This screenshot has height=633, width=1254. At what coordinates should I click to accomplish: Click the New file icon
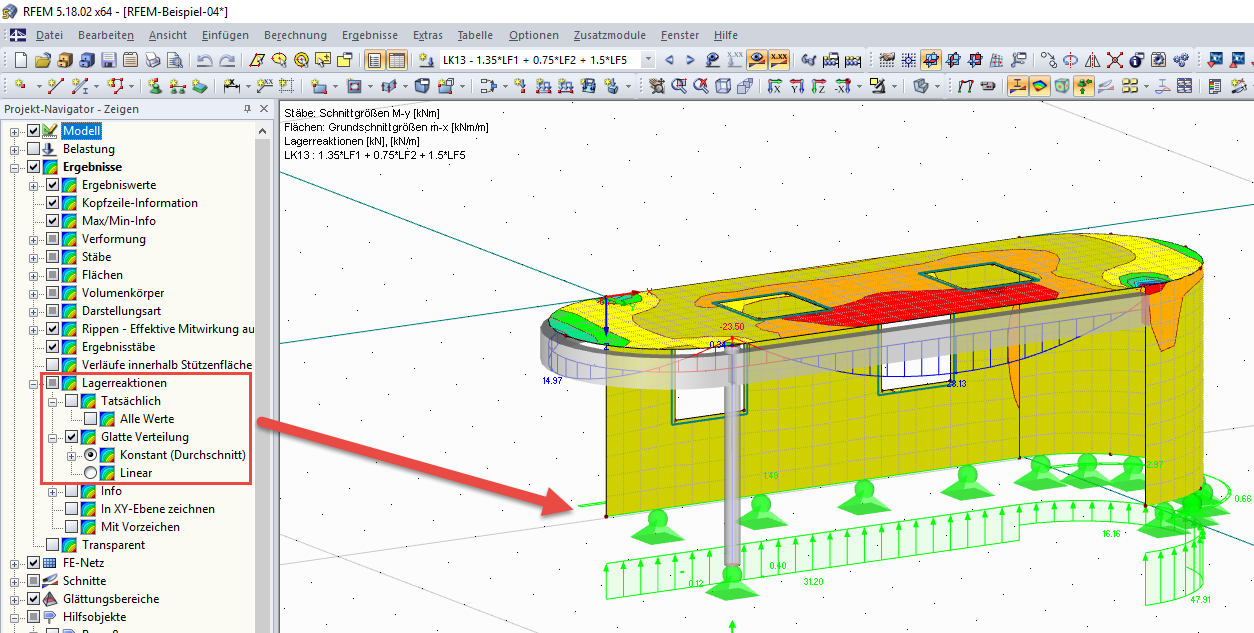21,60
